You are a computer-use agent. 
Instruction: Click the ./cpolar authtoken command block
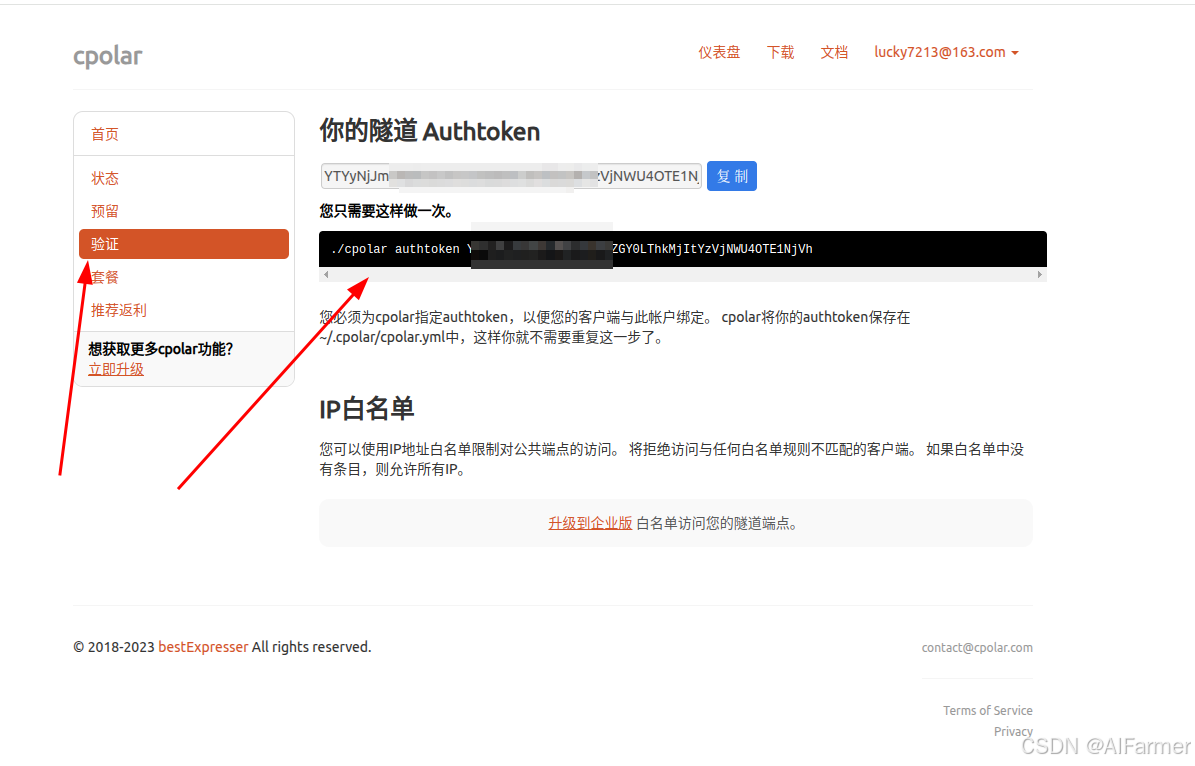tap(682, 249)
